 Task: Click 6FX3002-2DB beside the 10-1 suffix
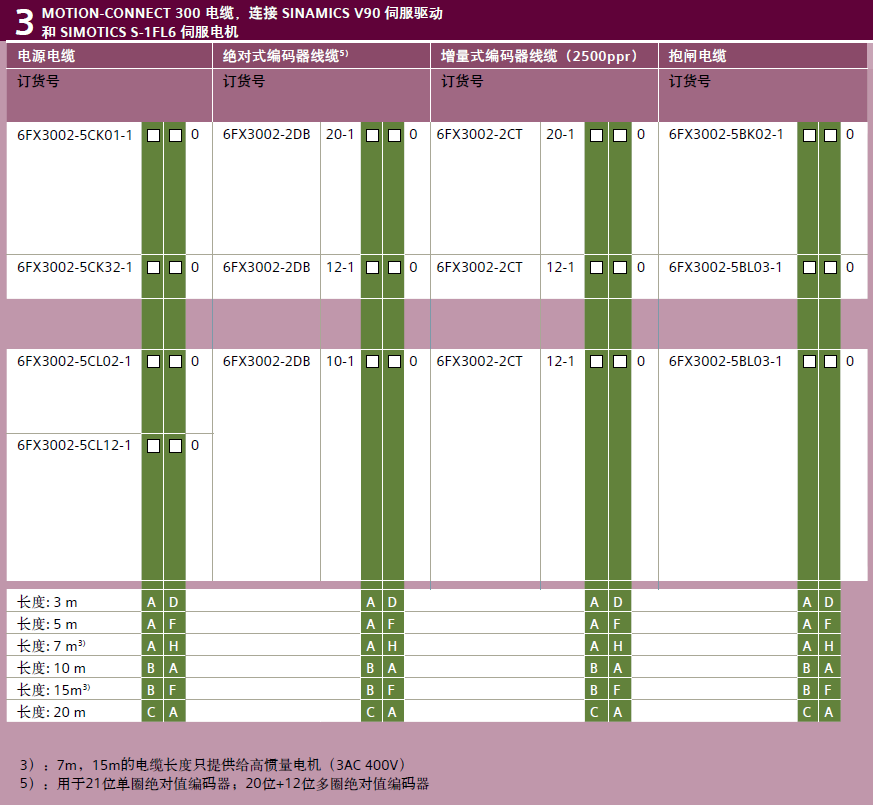point(266,361)
